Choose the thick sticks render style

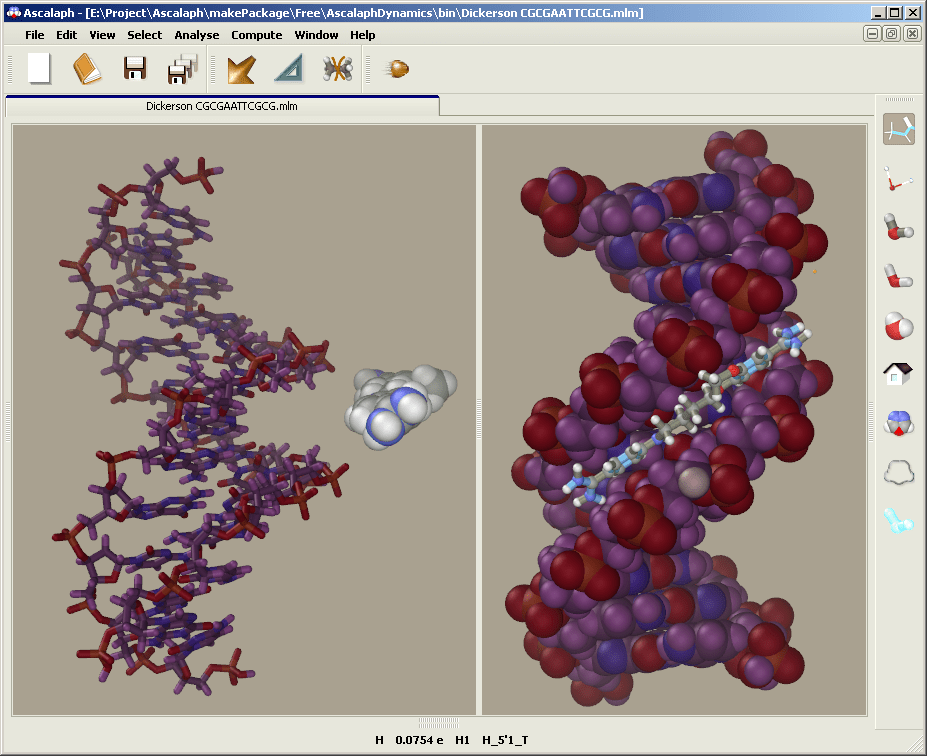pyautogui.click(x=899, y=276)
